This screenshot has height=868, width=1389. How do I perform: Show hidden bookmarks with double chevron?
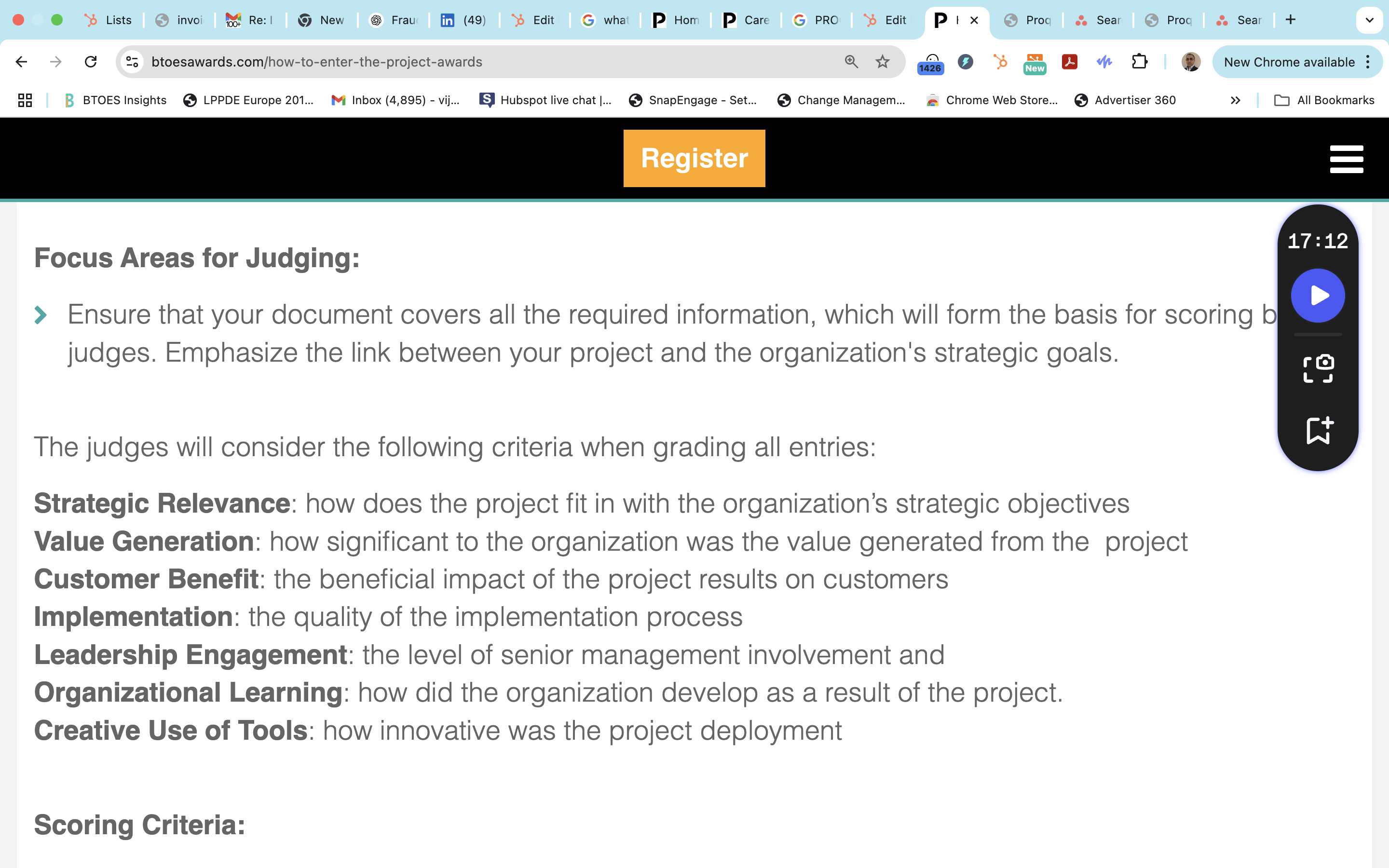(x=1235, y=100)
